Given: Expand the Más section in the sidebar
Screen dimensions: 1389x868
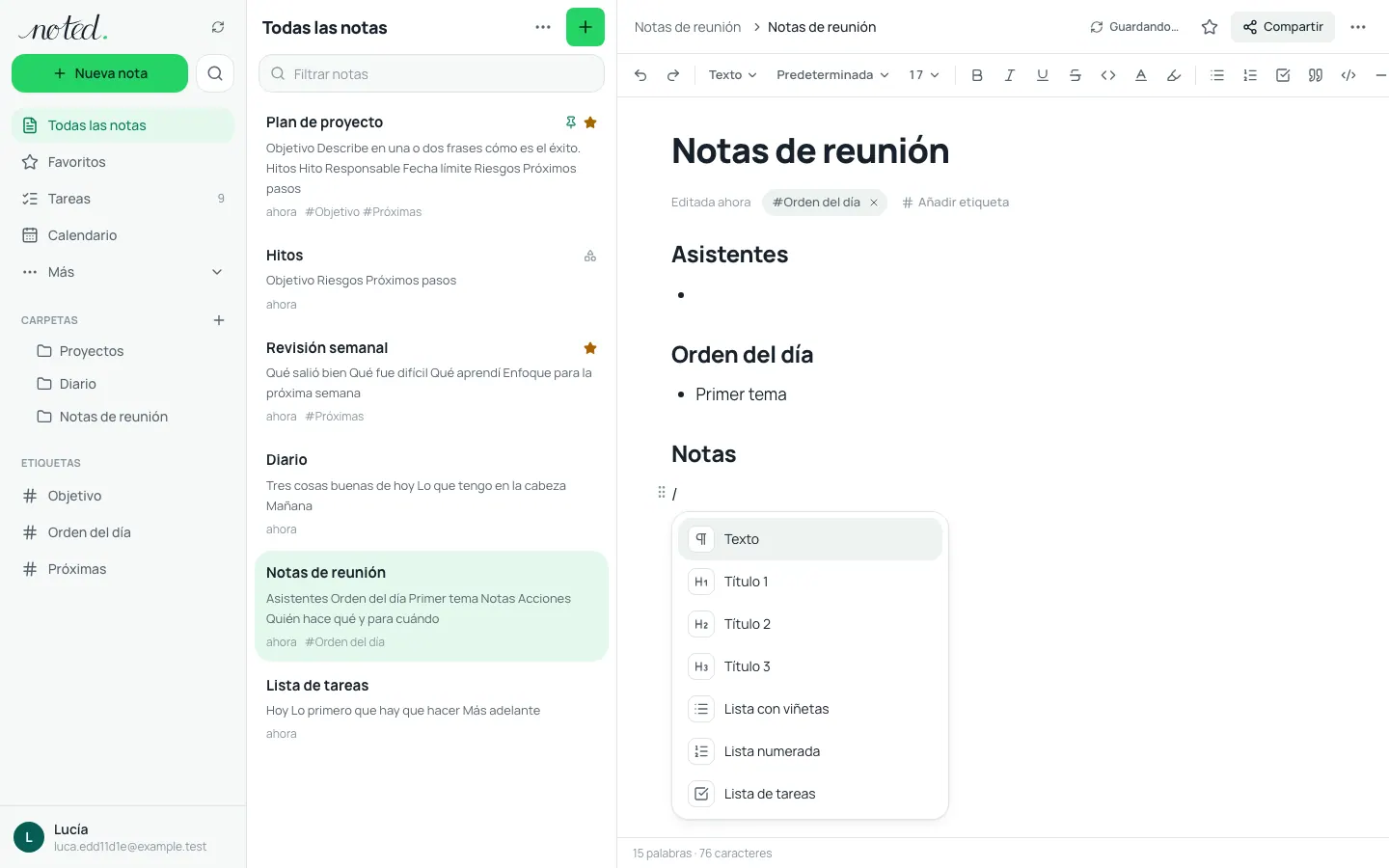Looking at the screenshot, I should tap(123, 272).
